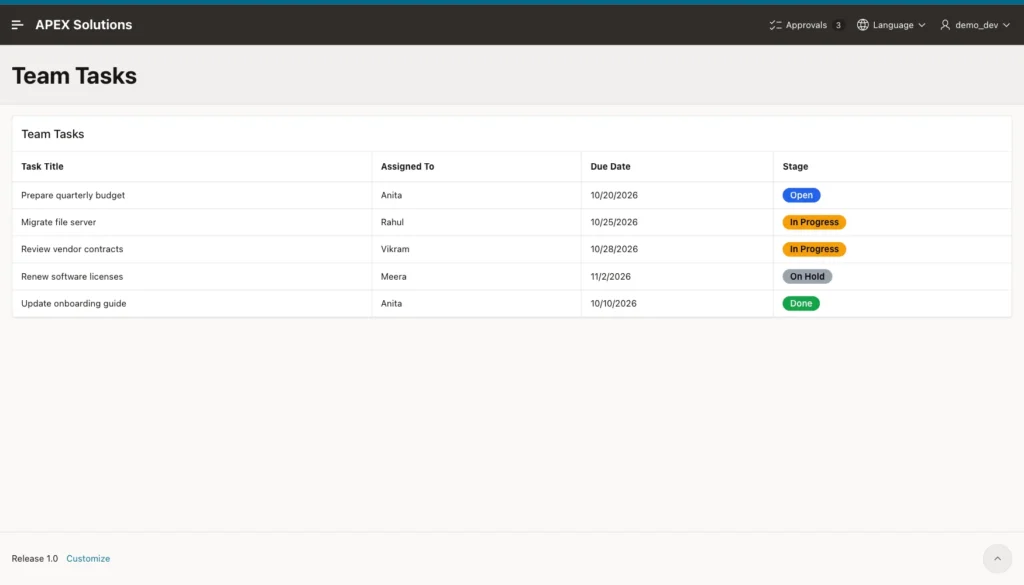Click assignee Vikram in the table

pos(395,249)
